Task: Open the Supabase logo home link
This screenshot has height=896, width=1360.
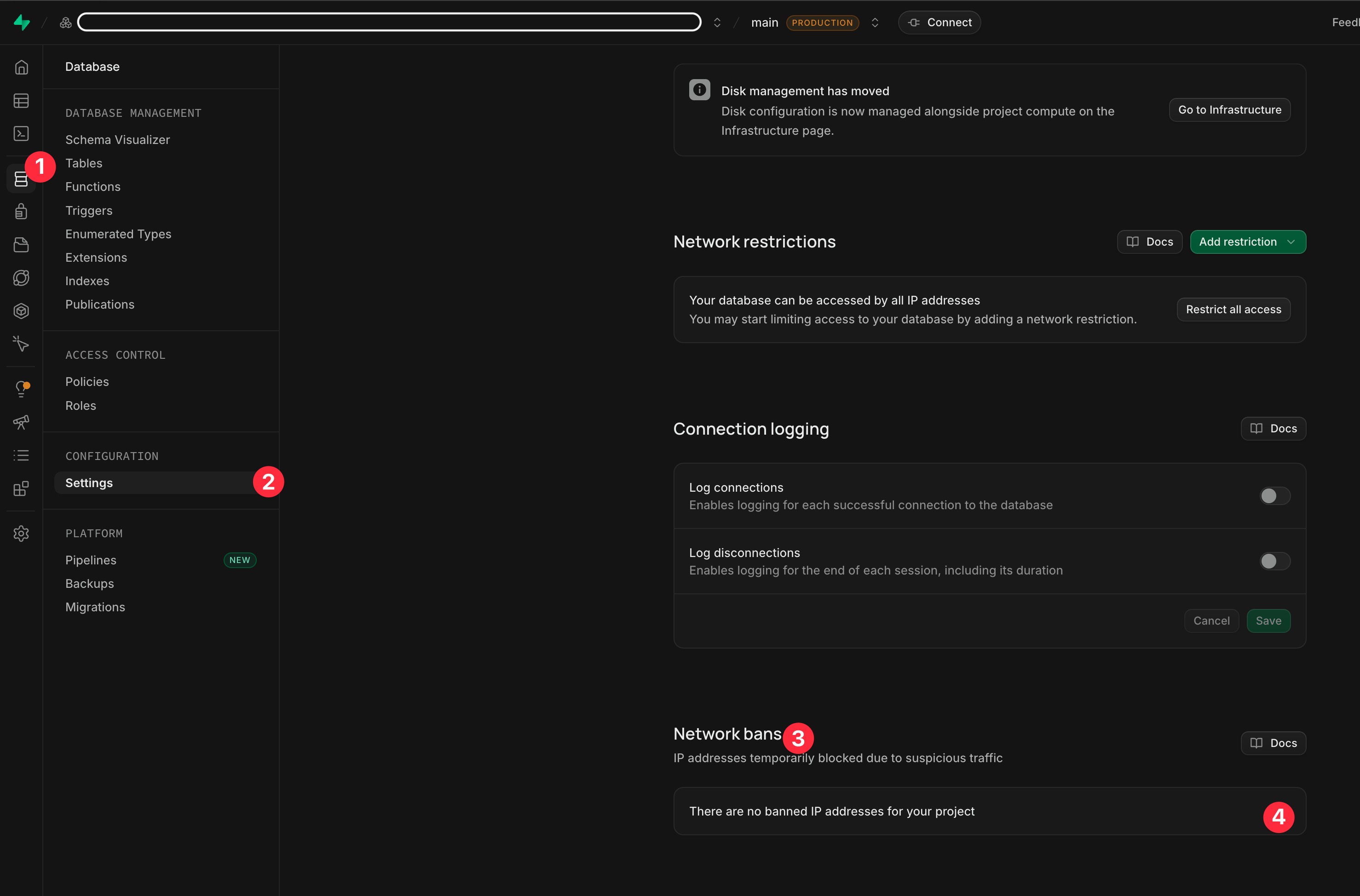Action: point(22,22)
